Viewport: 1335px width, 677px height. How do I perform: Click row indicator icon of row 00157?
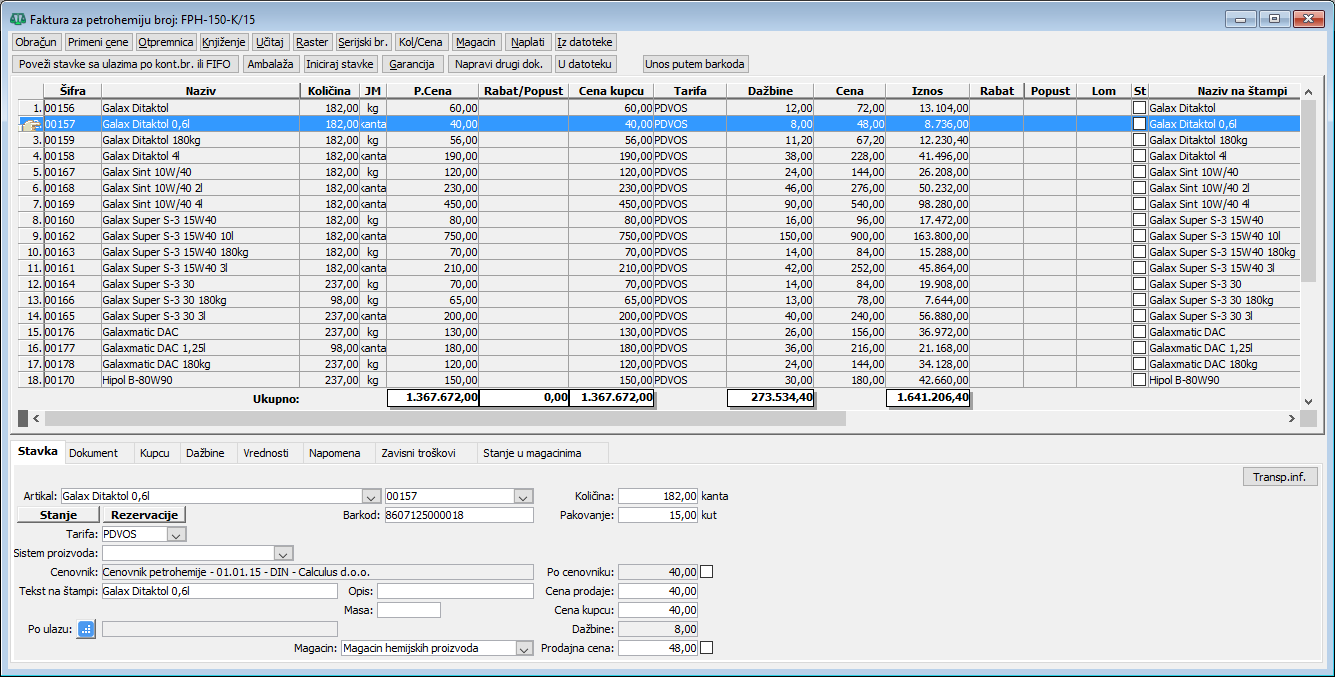pos(31,124)
